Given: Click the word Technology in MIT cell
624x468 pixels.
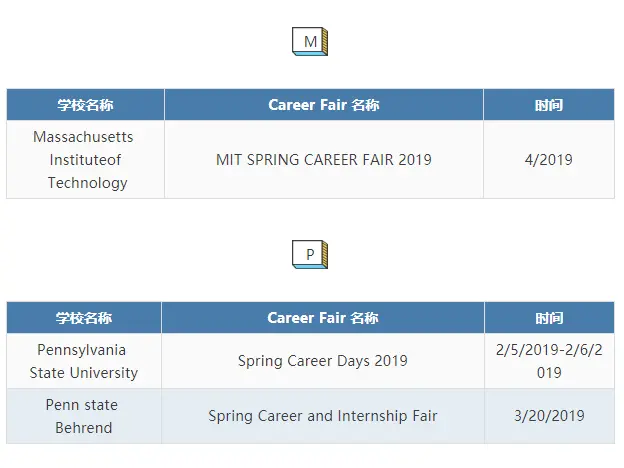Looking at the screenshot, I should click(x=88, y=183).
